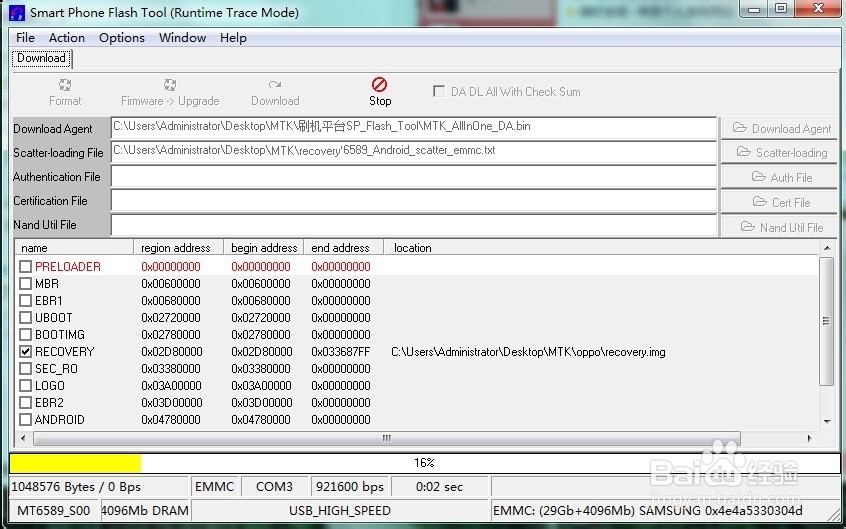Open the File menu
846x529 pixels.
coord(25,38)
